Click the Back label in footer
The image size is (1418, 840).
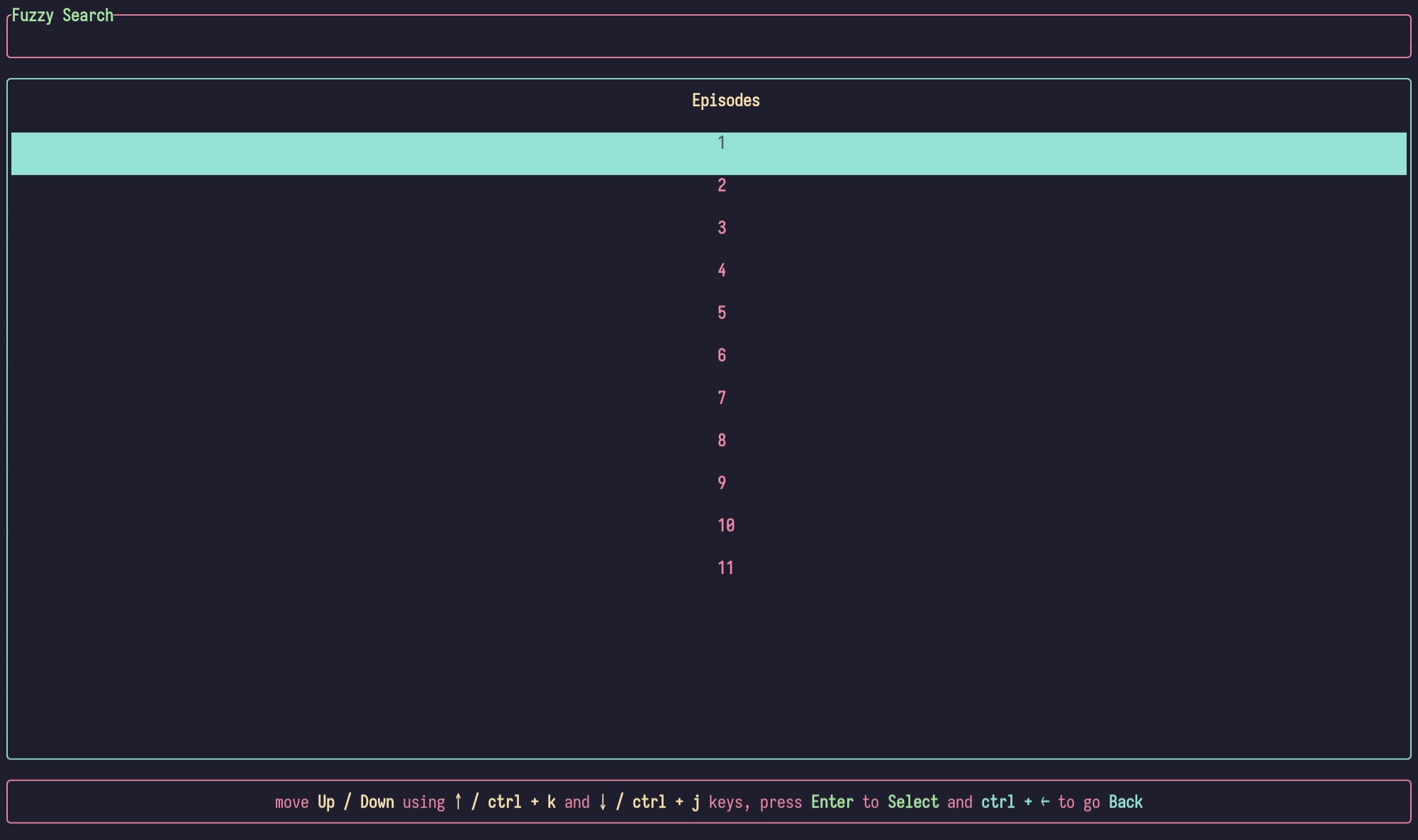point(1125,802)
